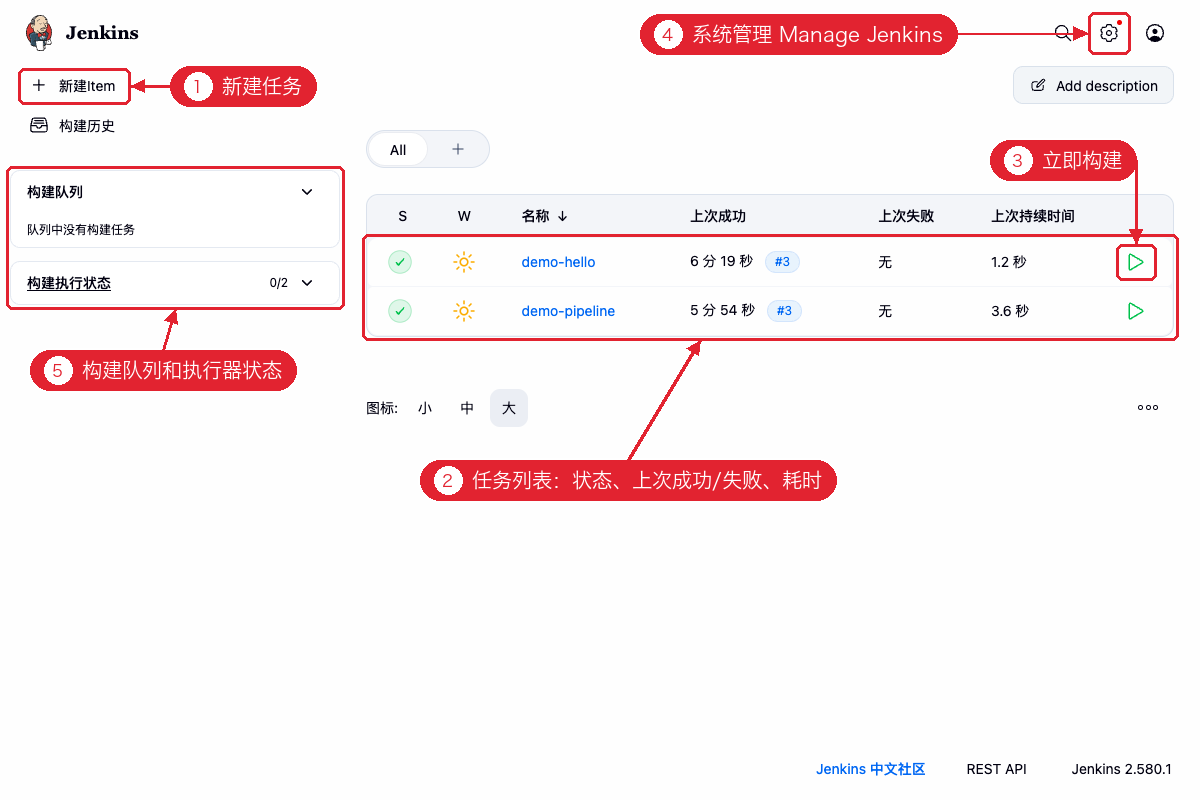Sort jobs by 名称 column
The image size is (1200, 800).
544,216
